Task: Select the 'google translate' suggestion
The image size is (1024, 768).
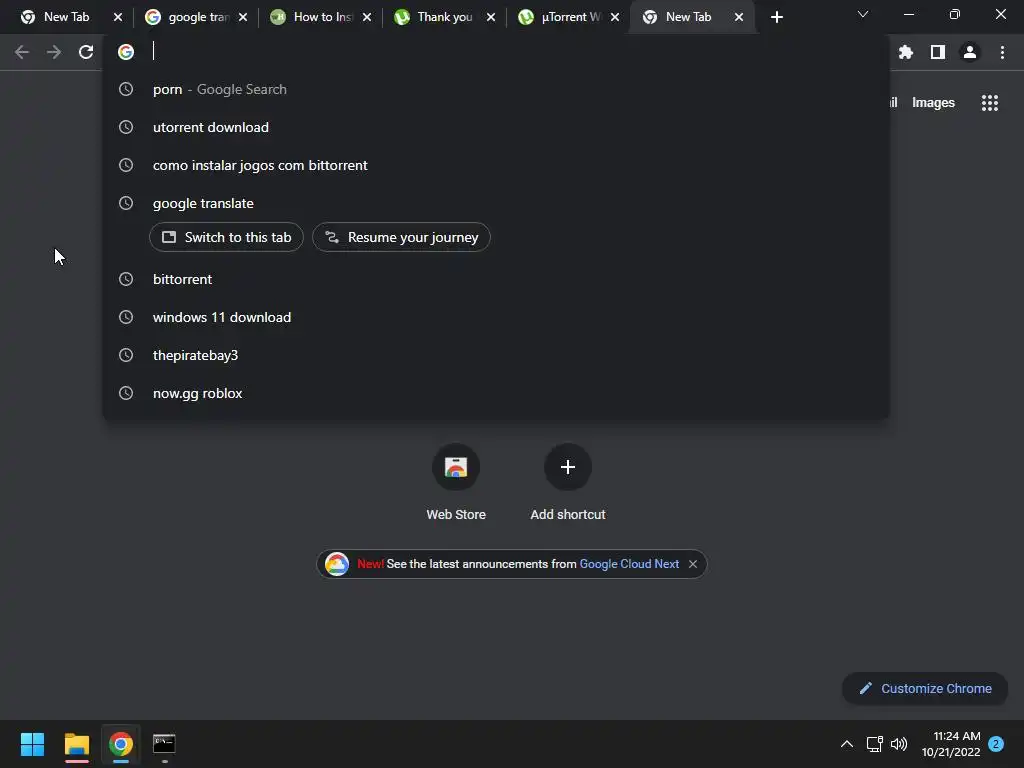Action: point(496,203)
